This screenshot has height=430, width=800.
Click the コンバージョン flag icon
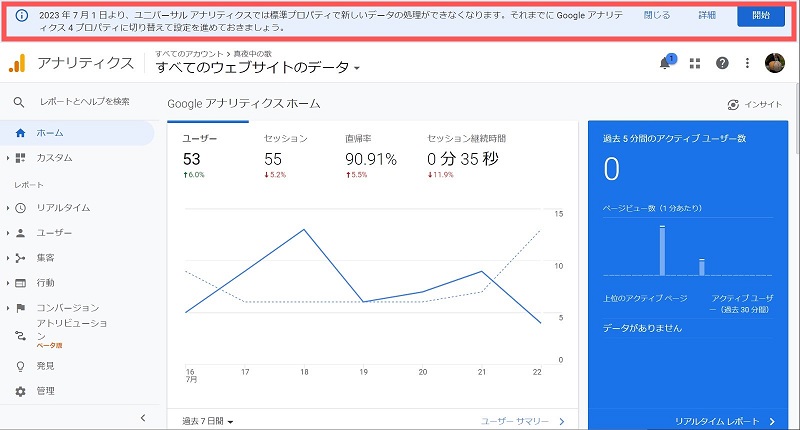point(20,308)
